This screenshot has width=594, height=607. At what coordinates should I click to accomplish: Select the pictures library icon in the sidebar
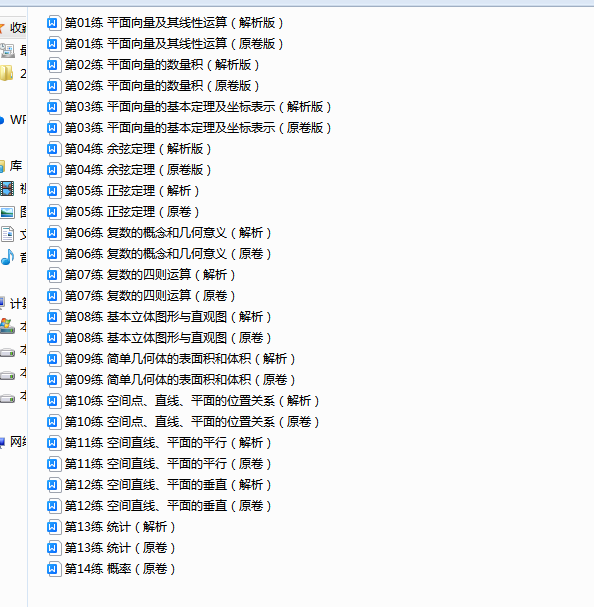click(x=7, y=212)
